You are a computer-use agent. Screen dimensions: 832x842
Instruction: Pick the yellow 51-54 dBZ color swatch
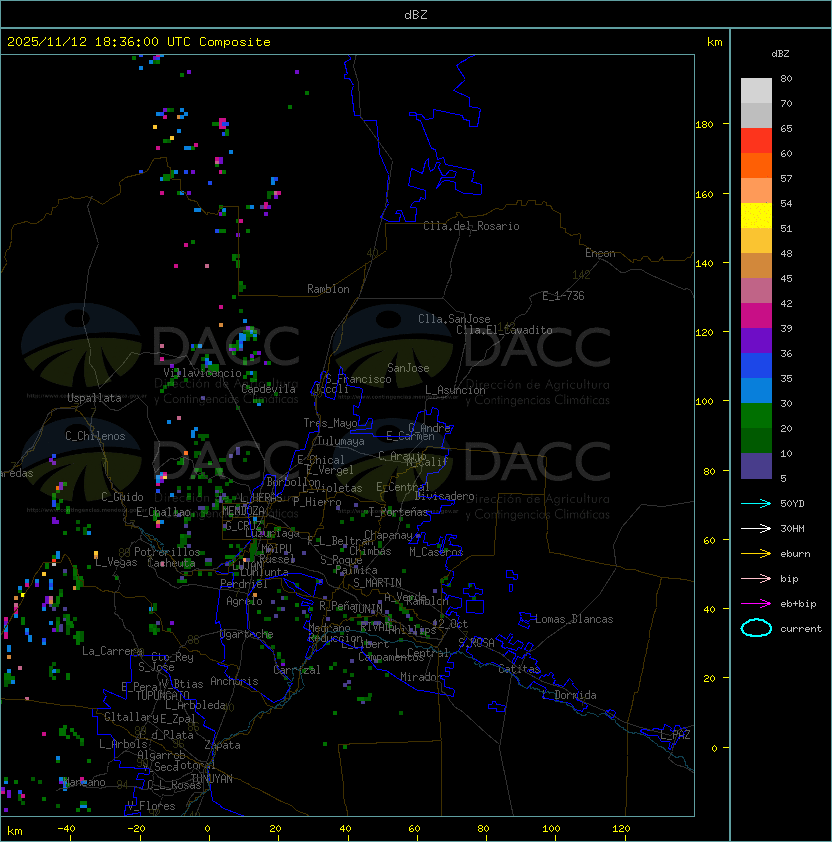tap(756, 216)
